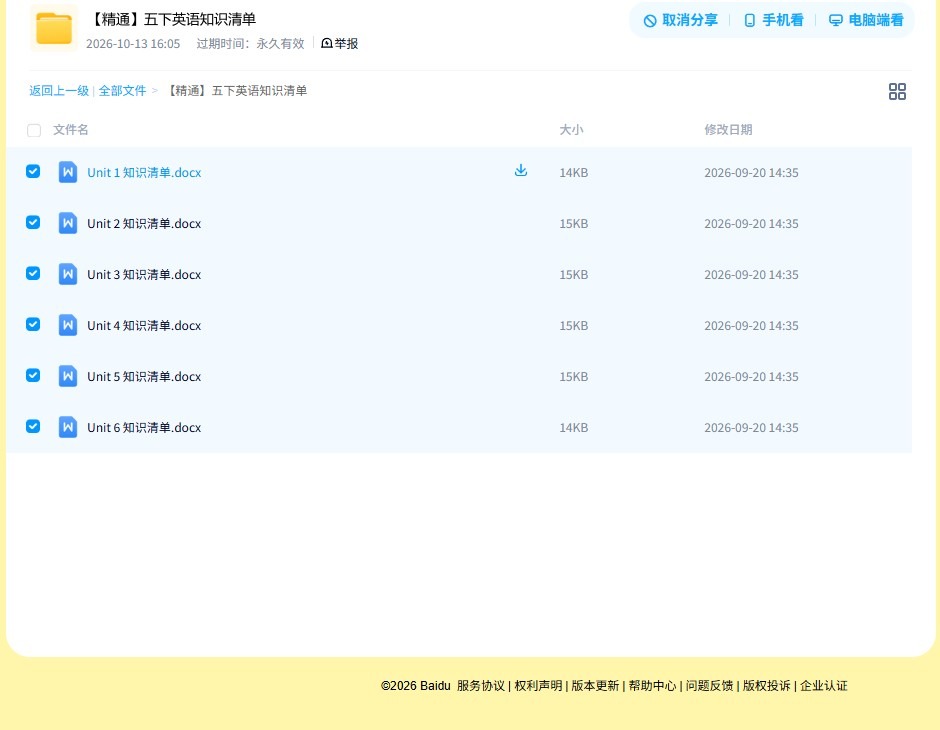Click the 手机看 button
The width and height of the screenshot is (940, 730).
coord(773,20)
